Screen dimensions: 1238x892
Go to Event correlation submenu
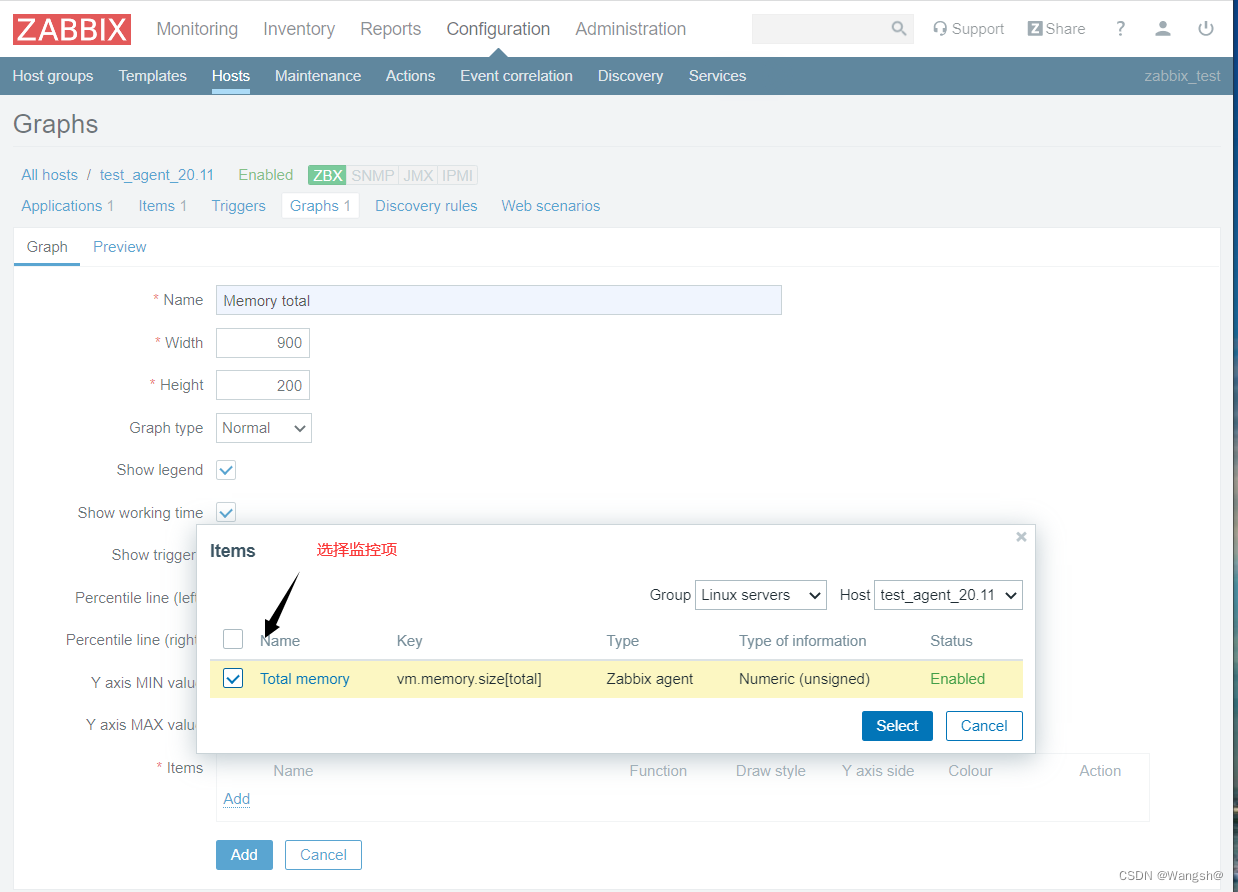[516, 76]
